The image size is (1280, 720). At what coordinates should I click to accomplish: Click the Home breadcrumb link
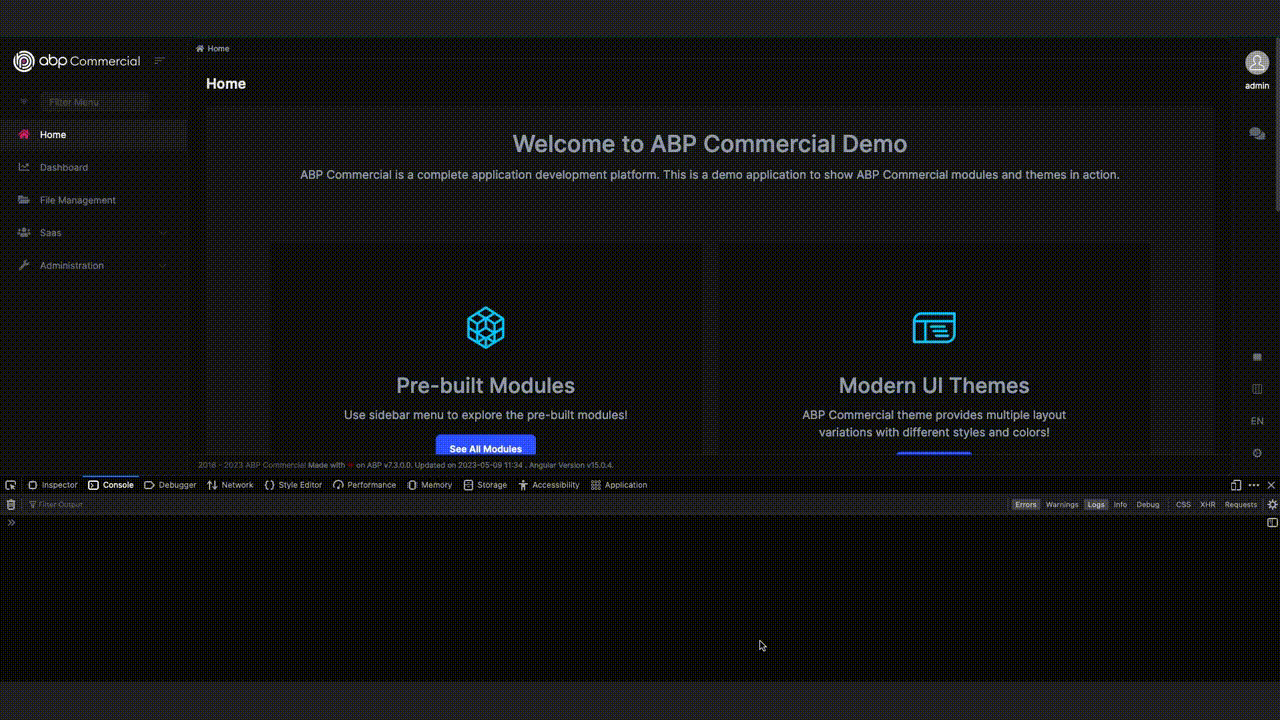click(218, 49)
